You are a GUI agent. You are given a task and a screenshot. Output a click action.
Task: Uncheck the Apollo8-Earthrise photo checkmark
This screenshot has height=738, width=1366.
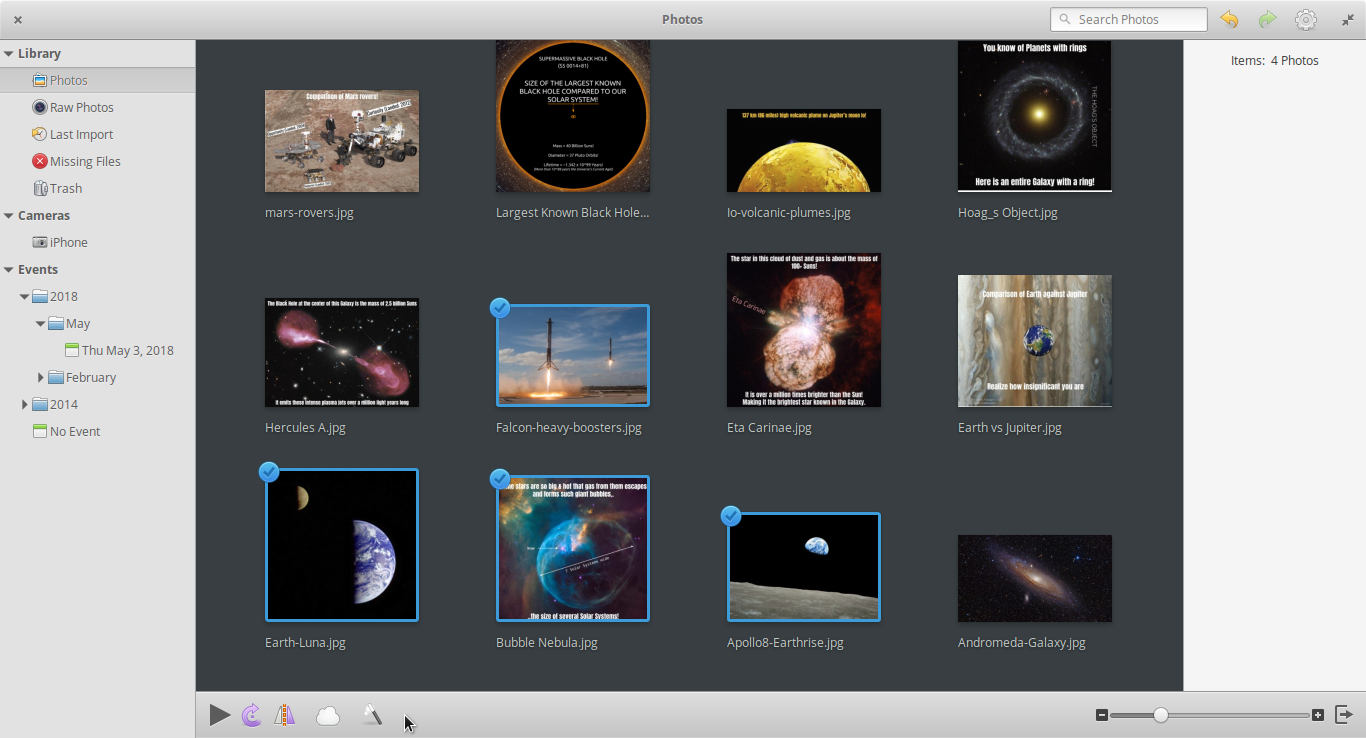pyautogui.click(x=731, y=516)
